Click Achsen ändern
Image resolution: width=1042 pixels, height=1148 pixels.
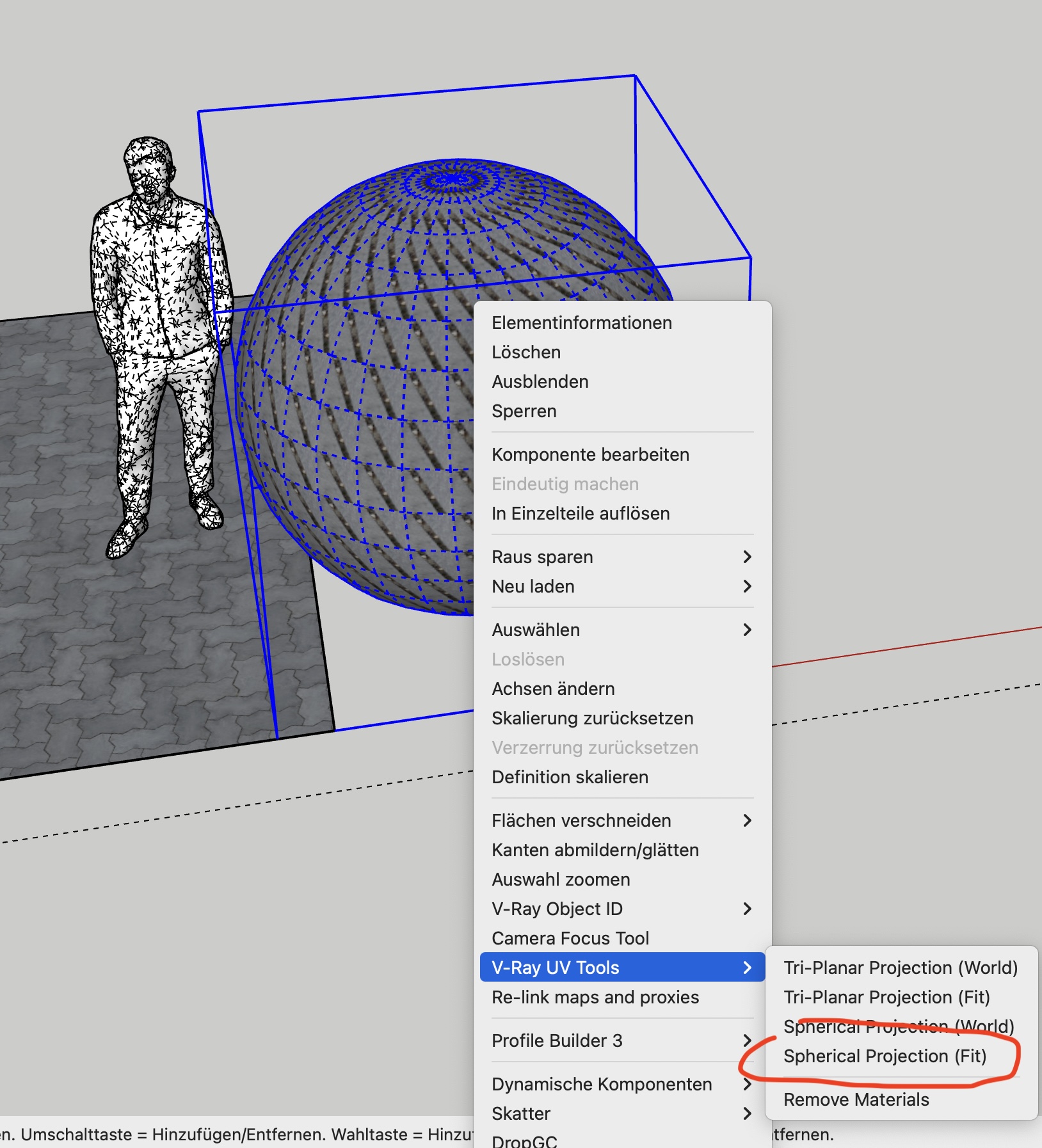(553, 689)
